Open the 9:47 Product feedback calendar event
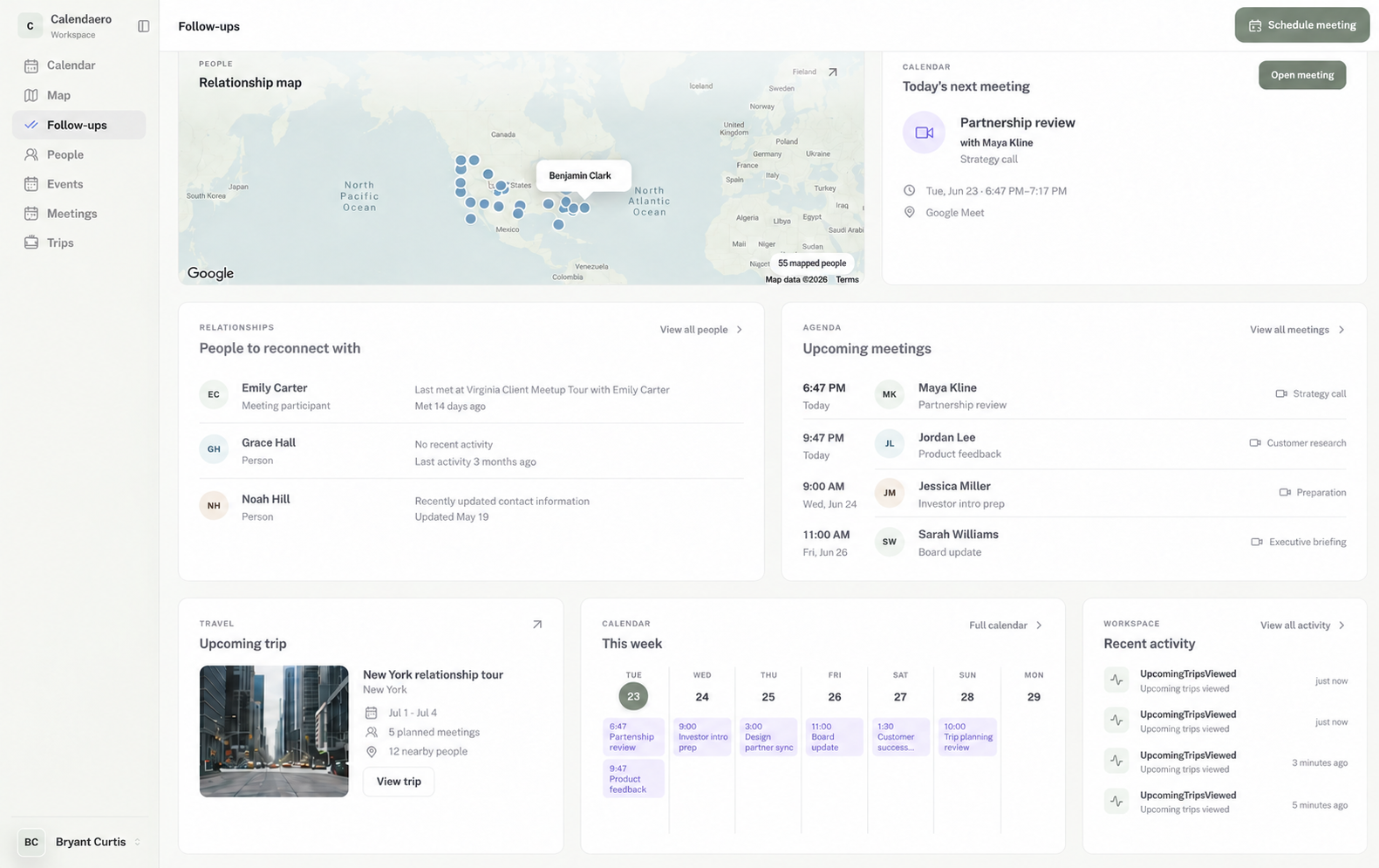Screen dimensions: 1379x868 (633, 779)
